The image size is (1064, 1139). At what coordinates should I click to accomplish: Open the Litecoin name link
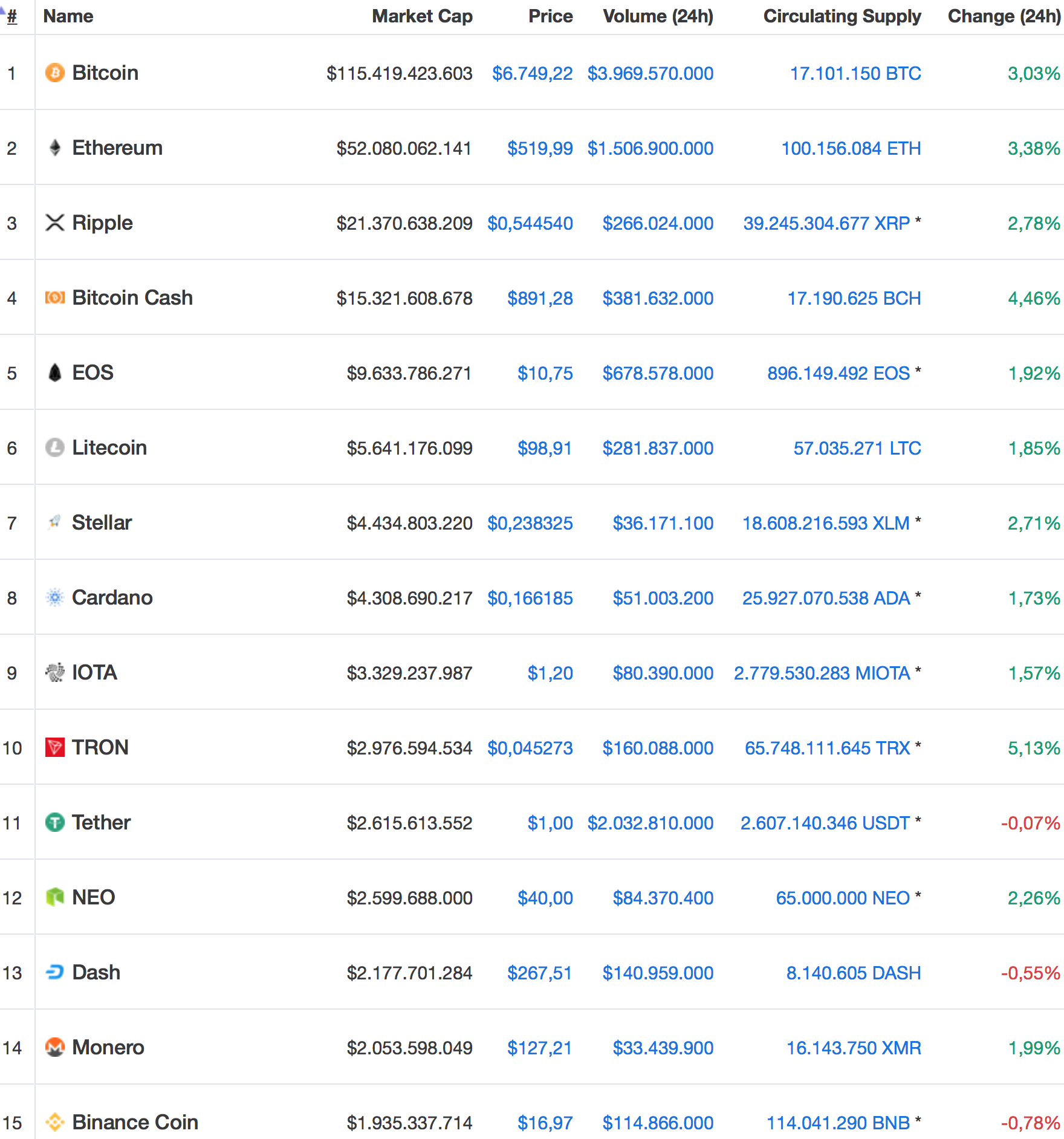click(x=109, y=448)
